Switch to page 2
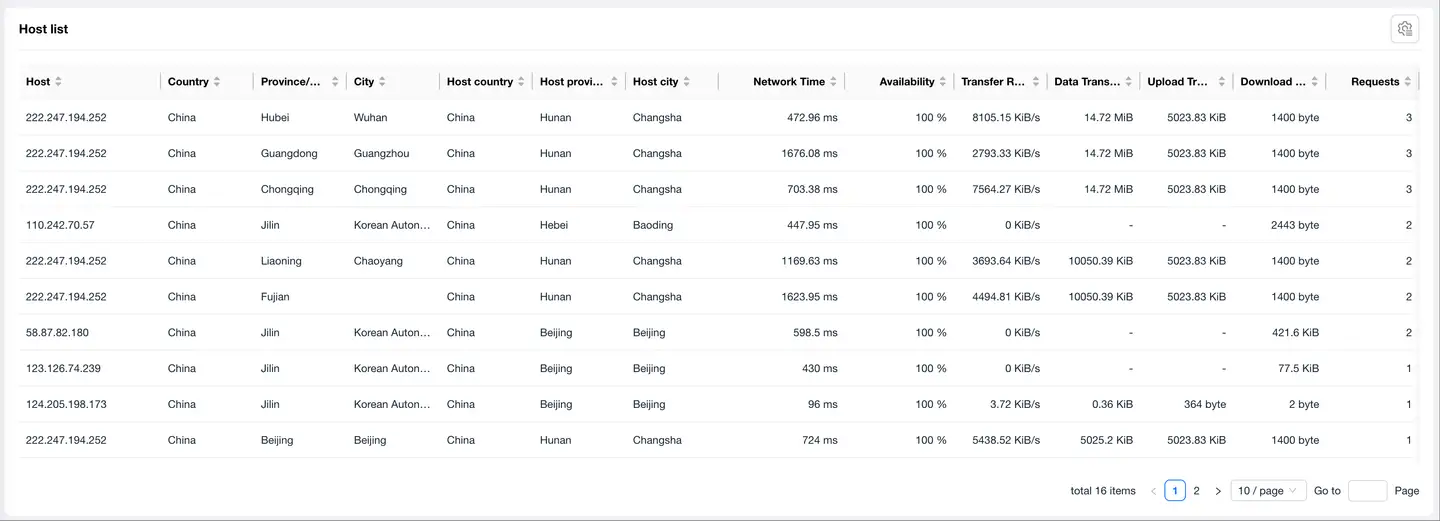 point(1196,491)
